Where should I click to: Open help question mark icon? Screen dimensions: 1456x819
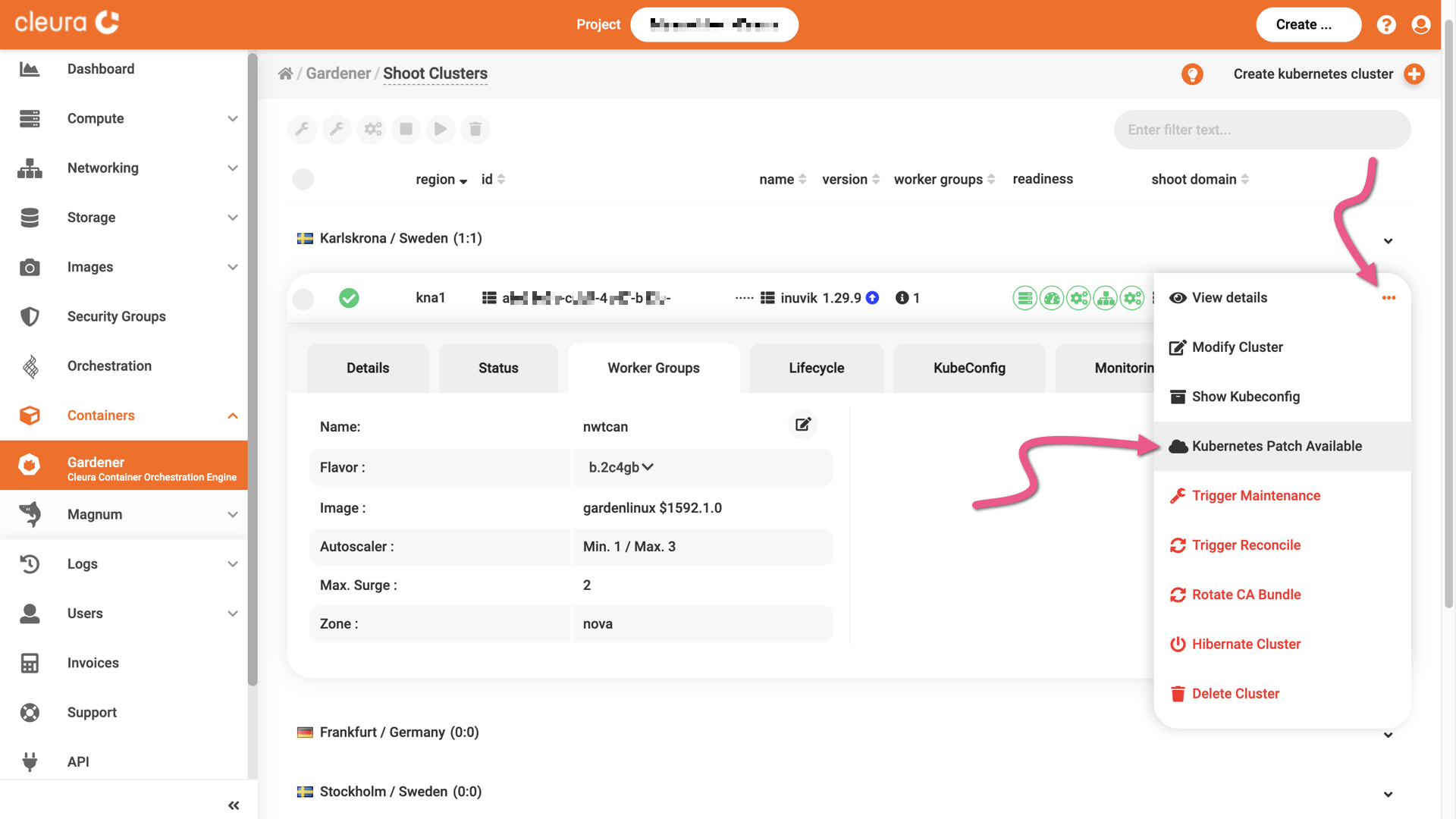pyautogui.click(x=1386, y=24)
